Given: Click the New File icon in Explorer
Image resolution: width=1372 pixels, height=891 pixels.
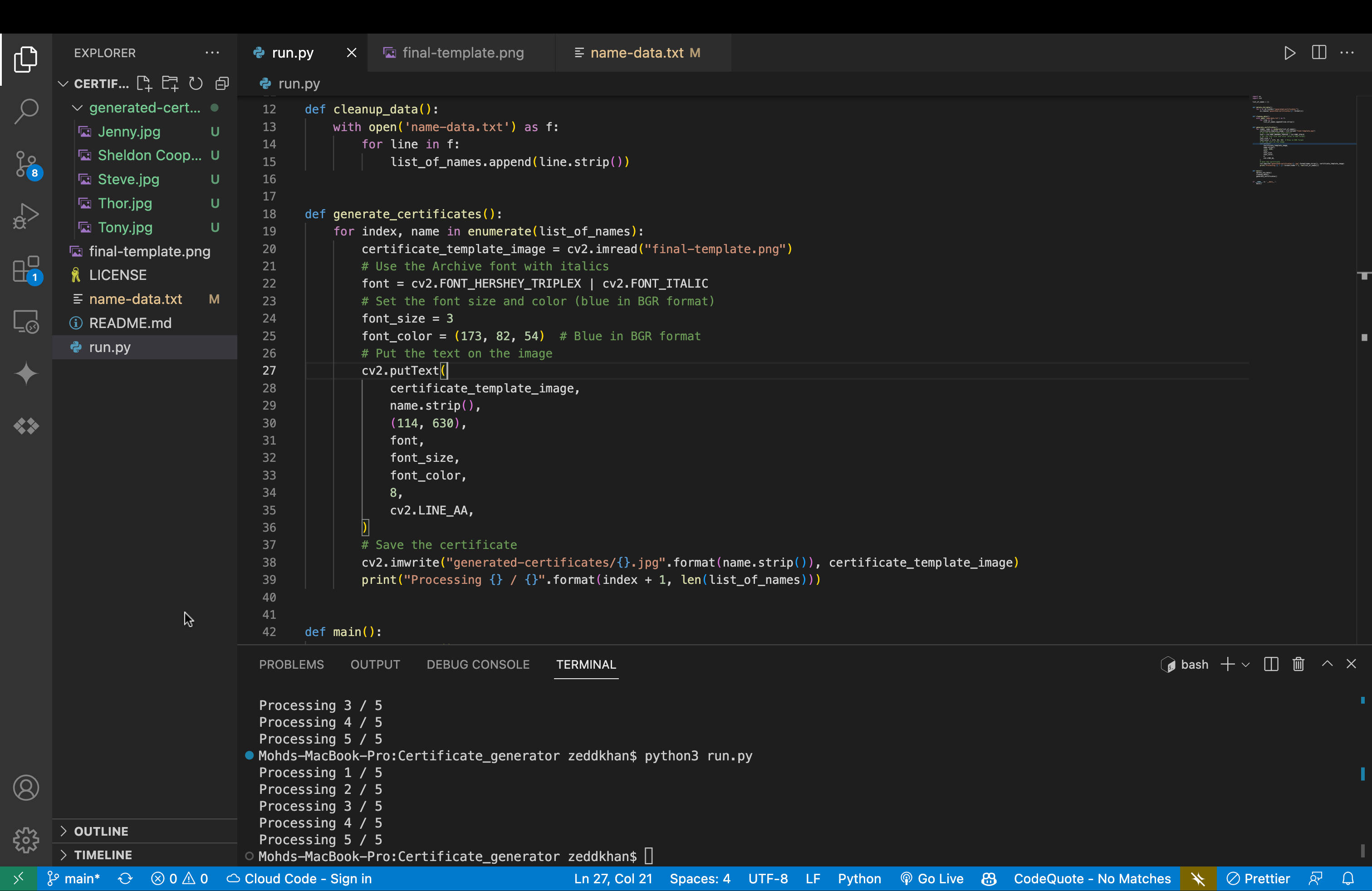Looking at the screenshot, I should coord(144,83).
